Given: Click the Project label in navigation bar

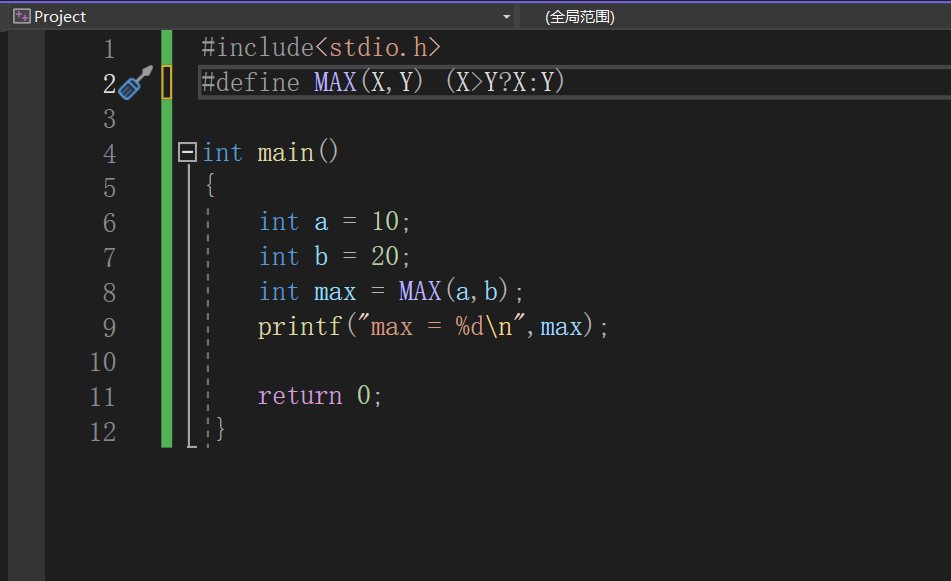Looking at the screenshot, I should (x=60, y=17).
